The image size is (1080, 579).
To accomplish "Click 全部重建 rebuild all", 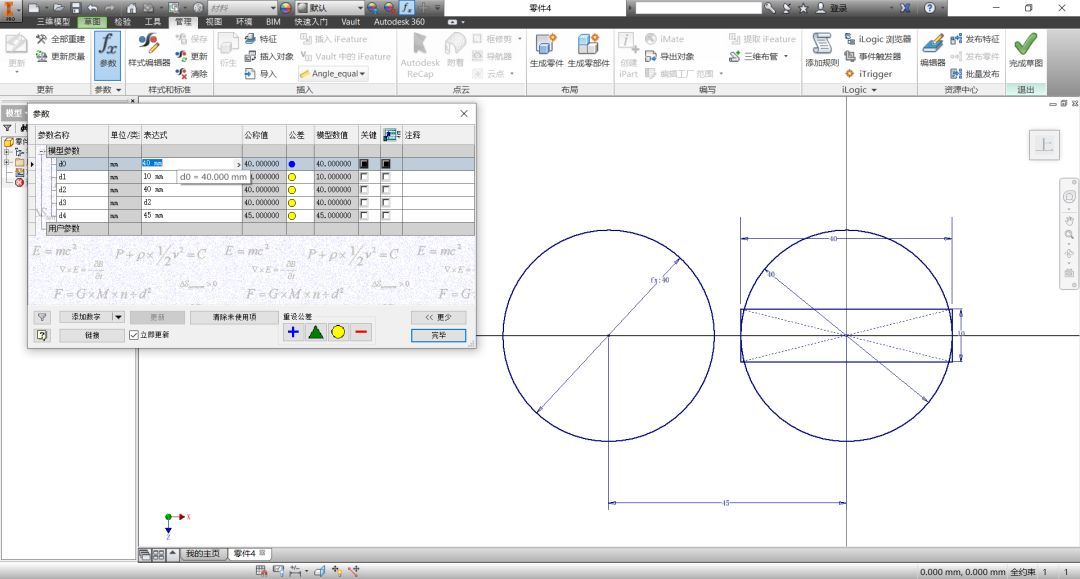I will point(61,39).
